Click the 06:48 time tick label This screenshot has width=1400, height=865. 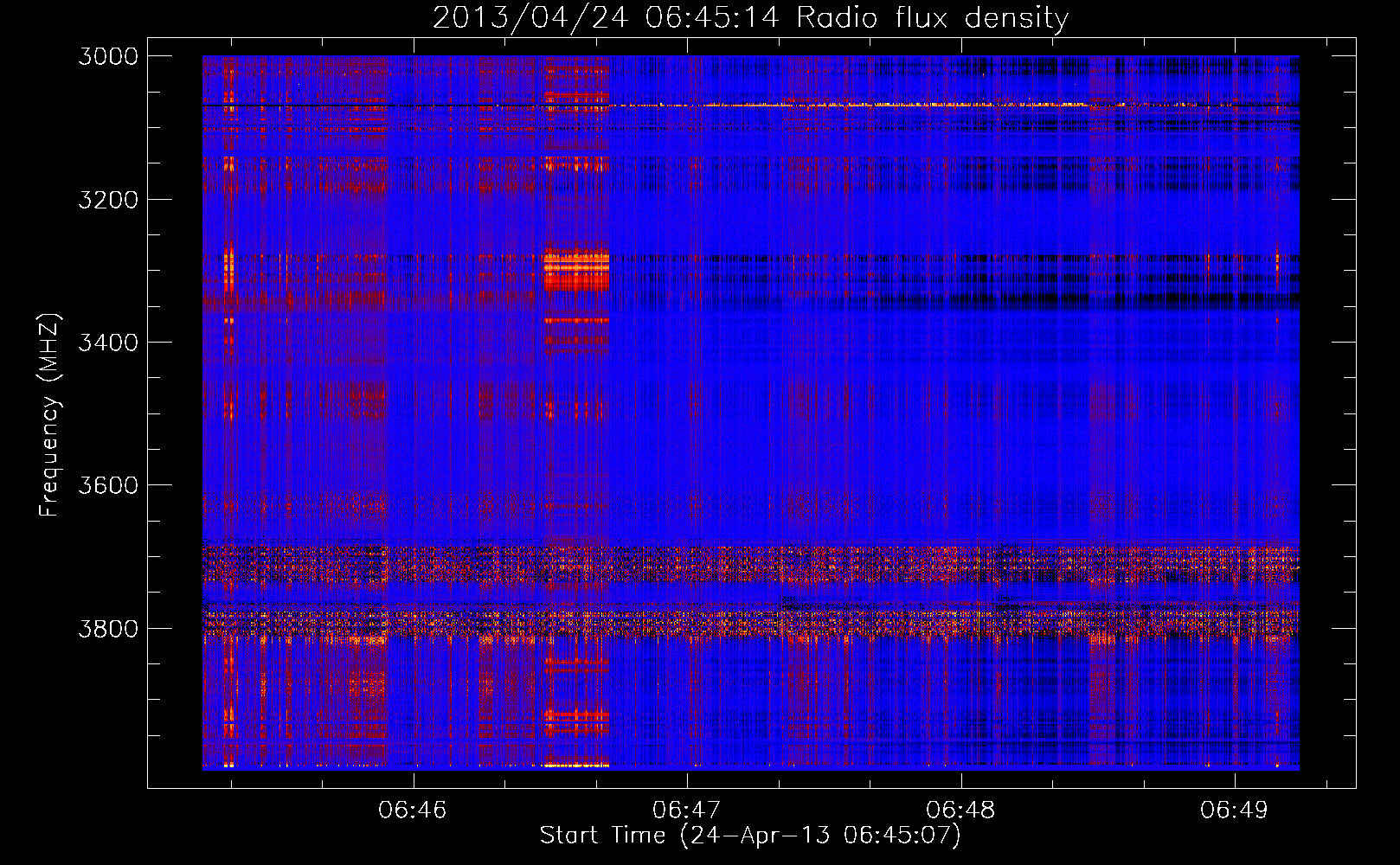[x=960, y=810]
